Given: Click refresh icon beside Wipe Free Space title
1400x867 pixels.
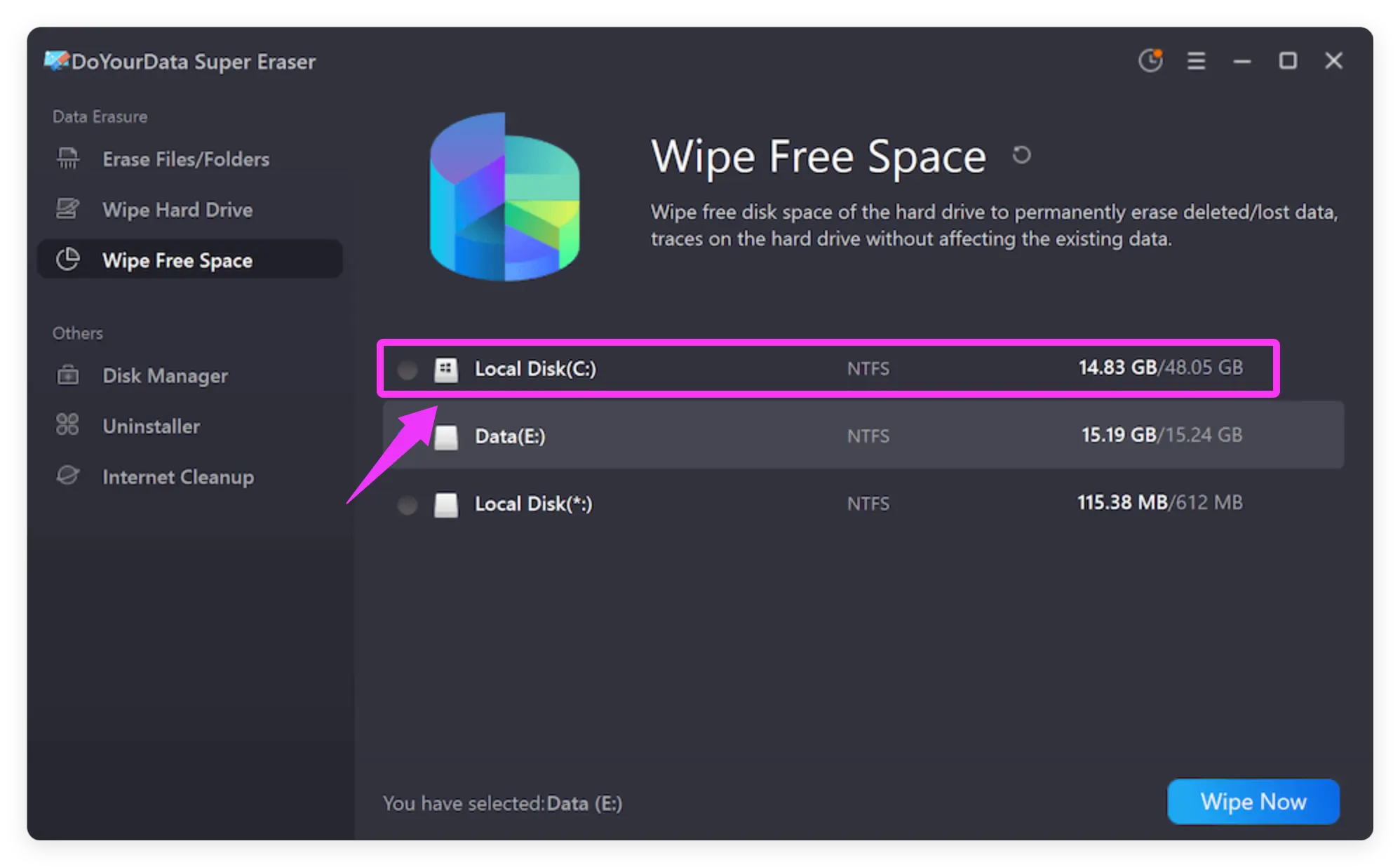Looking at the screenshot, I should pos(1021,154).
